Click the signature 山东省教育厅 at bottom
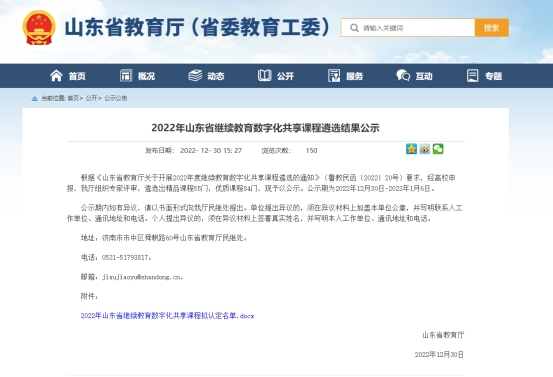The image size is (553, 377). tap(443, 335)
